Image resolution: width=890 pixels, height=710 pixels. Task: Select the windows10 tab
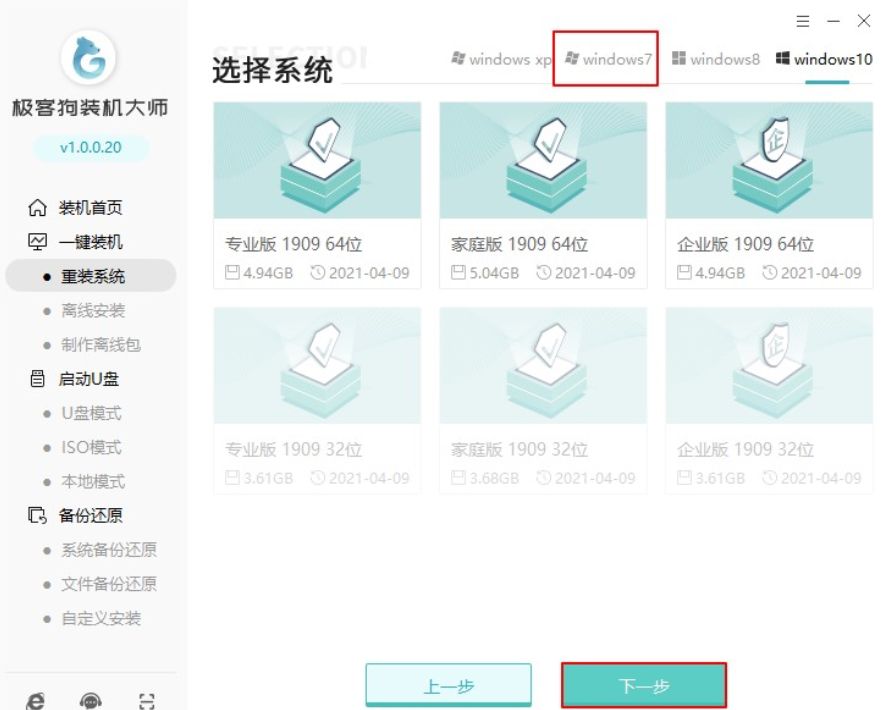[x=824, y=59]
